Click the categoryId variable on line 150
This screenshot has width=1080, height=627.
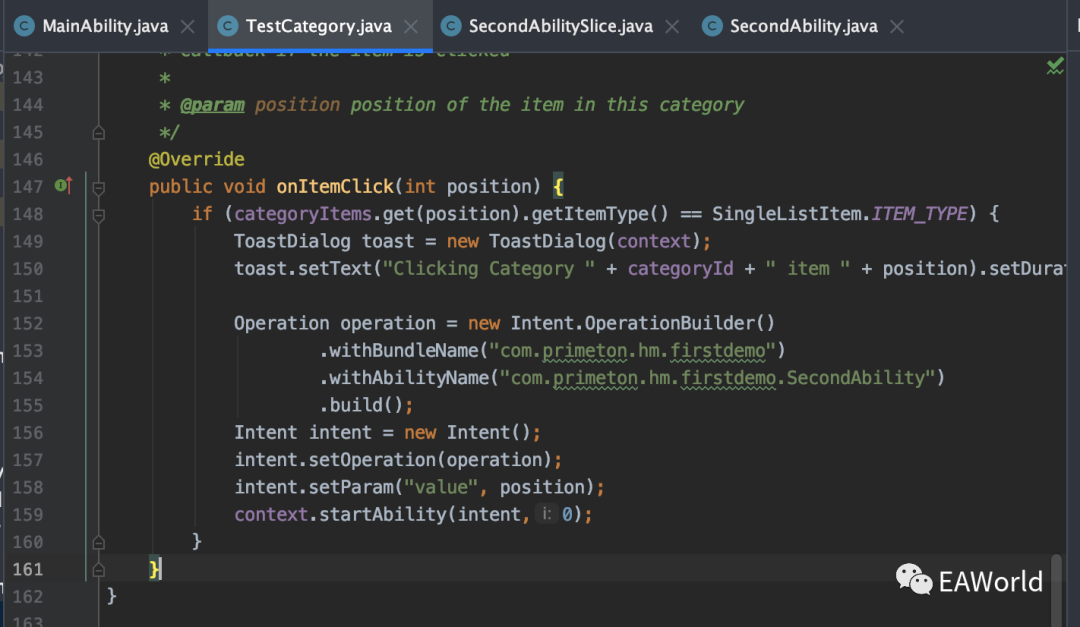click(681, 269)
